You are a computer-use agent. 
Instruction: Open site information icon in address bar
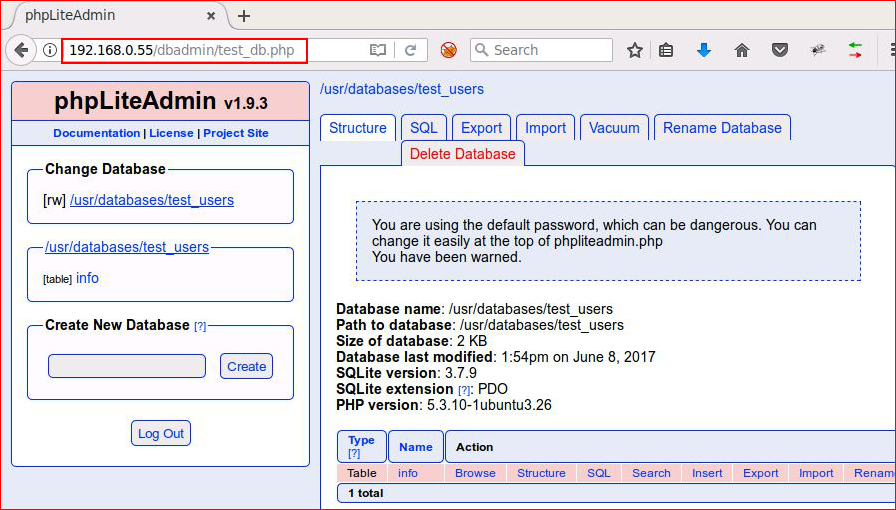click(50, 50)
